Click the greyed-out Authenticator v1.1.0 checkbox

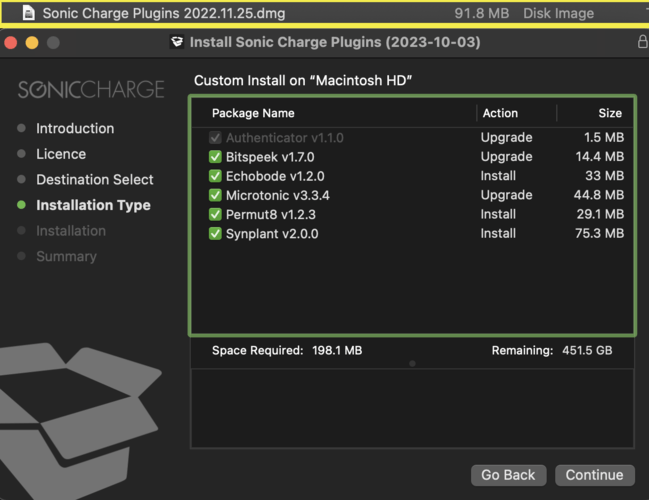coord(215,137)
